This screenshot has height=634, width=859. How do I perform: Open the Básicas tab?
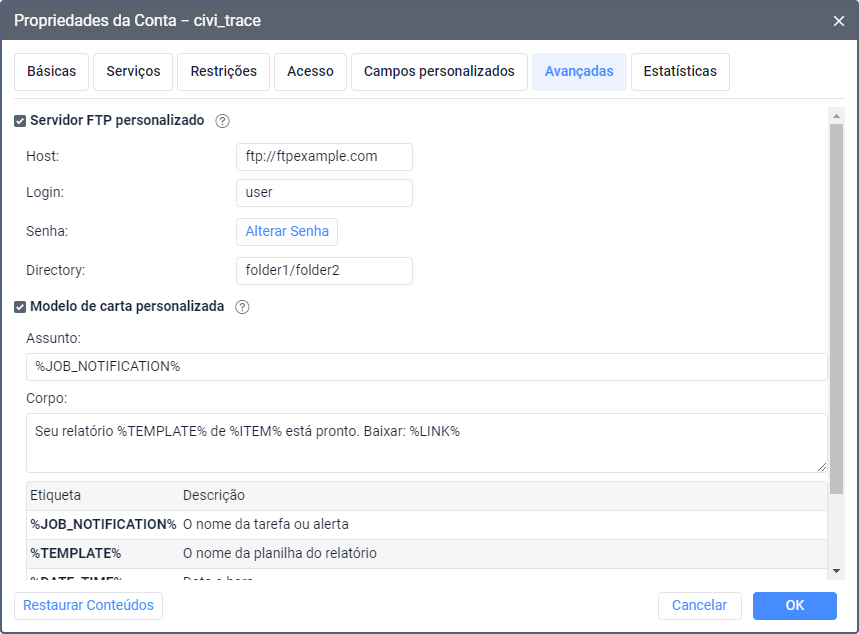click(x=51, y=72)
